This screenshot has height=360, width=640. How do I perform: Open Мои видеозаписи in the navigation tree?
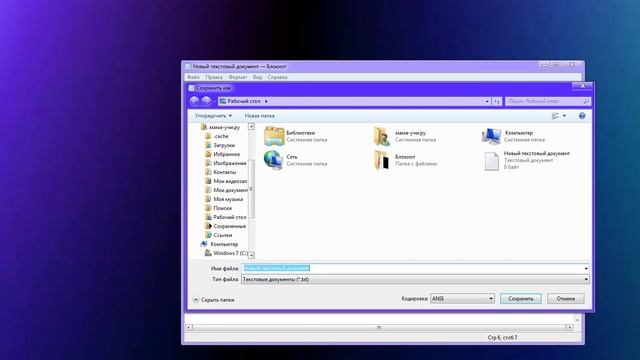[226, 181]
